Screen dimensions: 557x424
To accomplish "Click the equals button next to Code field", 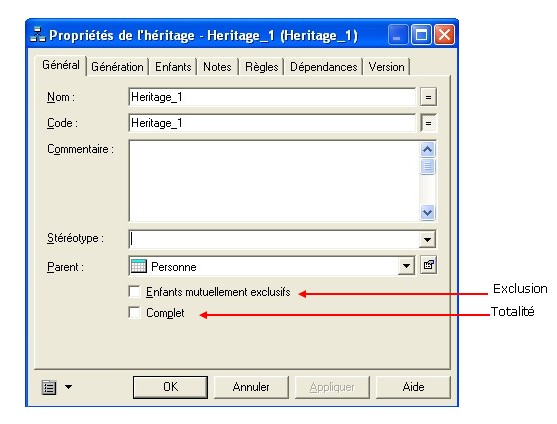I will pyautogui.click(x=428, y=123).
